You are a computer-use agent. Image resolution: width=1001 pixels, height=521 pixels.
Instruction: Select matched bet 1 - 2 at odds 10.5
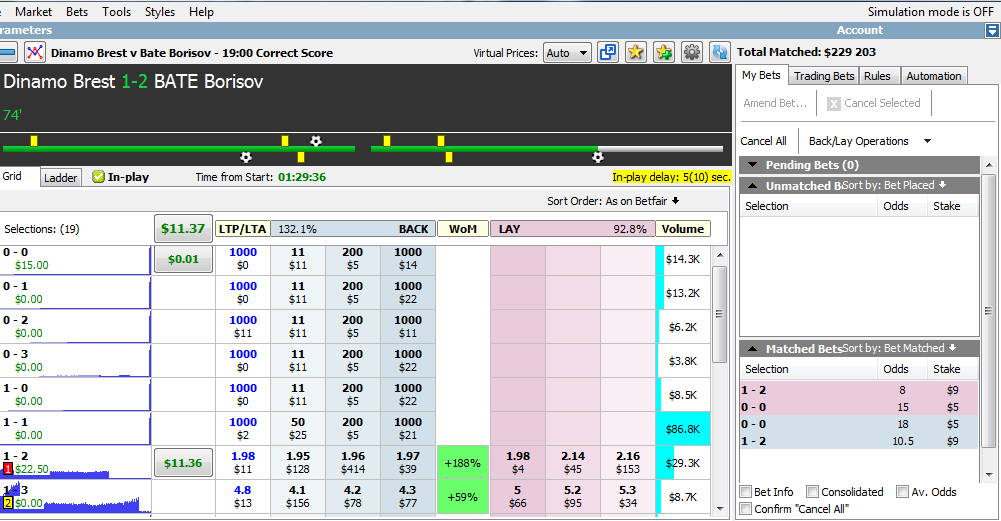click(859, 441)
